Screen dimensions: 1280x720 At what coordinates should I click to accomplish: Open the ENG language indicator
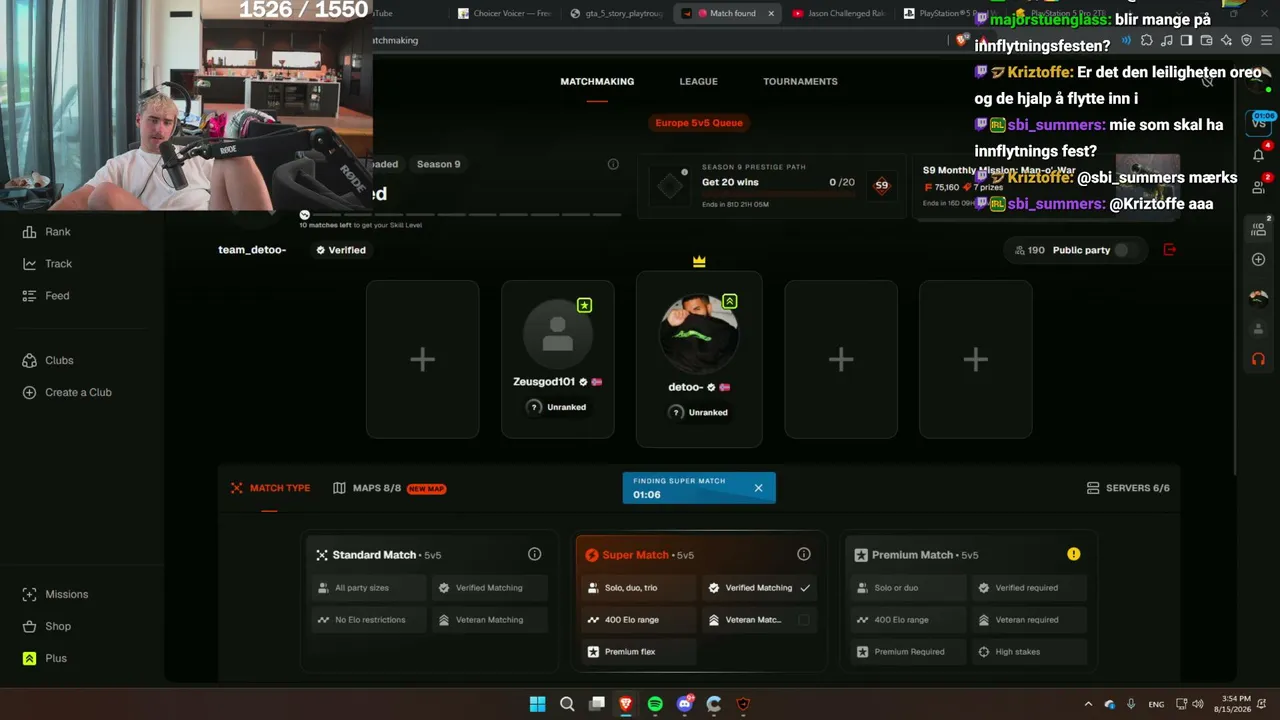[x=1156, y=704]
